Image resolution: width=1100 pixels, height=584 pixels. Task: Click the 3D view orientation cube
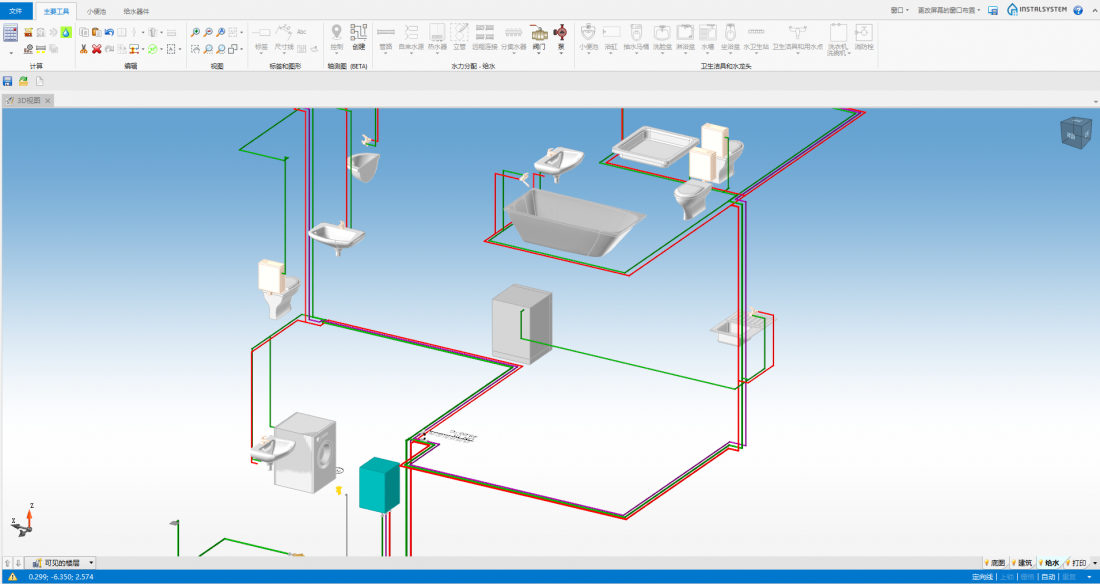tap(1076, 133)
